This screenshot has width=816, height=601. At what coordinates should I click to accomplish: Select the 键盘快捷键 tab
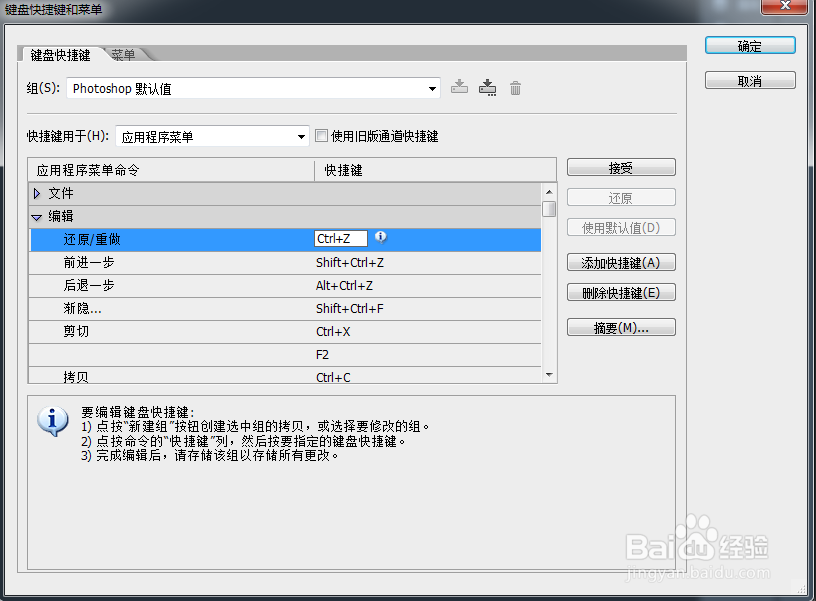coord(60,55)
